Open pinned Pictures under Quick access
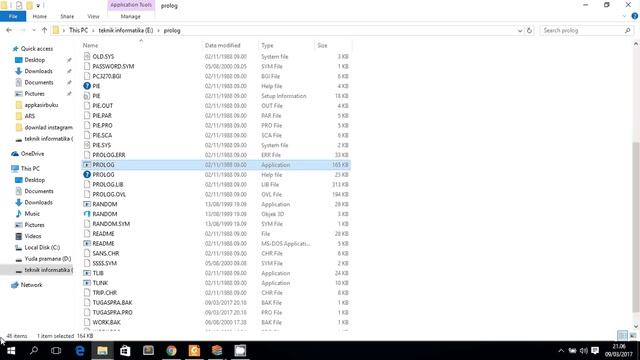The height and width of the screenshot is (360, 640). (34, 93)
